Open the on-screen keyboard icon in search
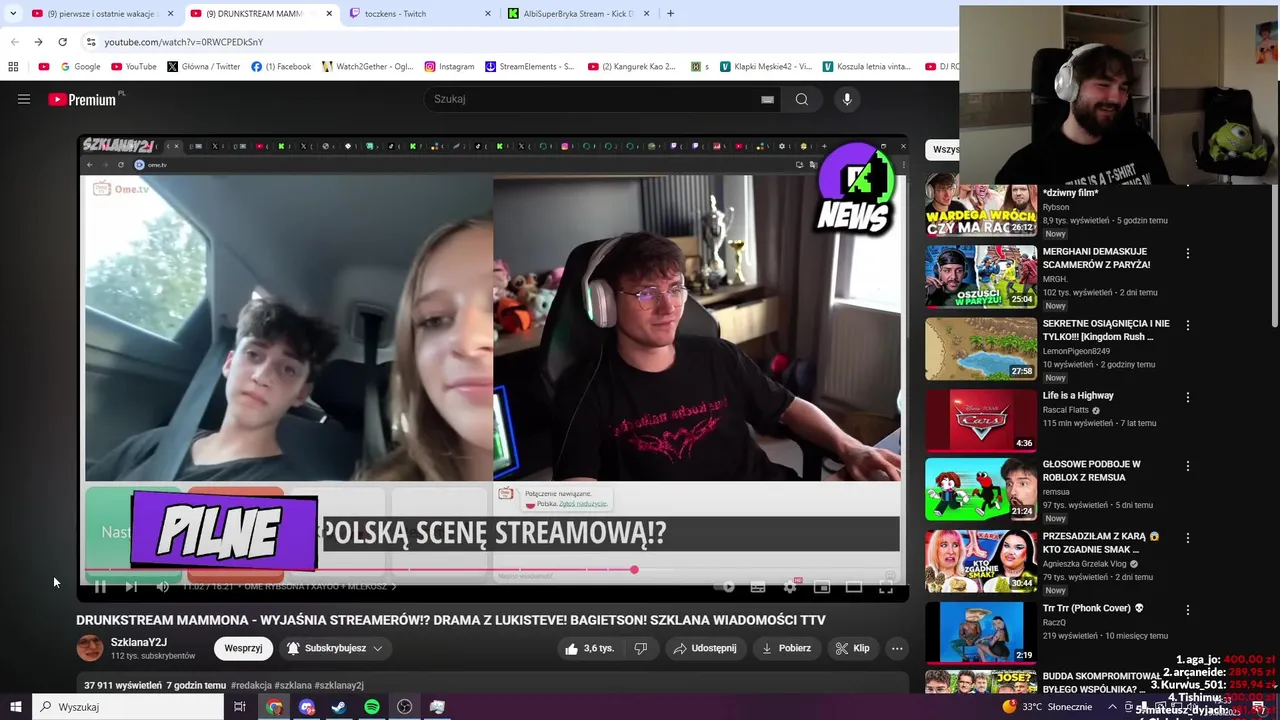1280x720 pixels. coord(767,99)
